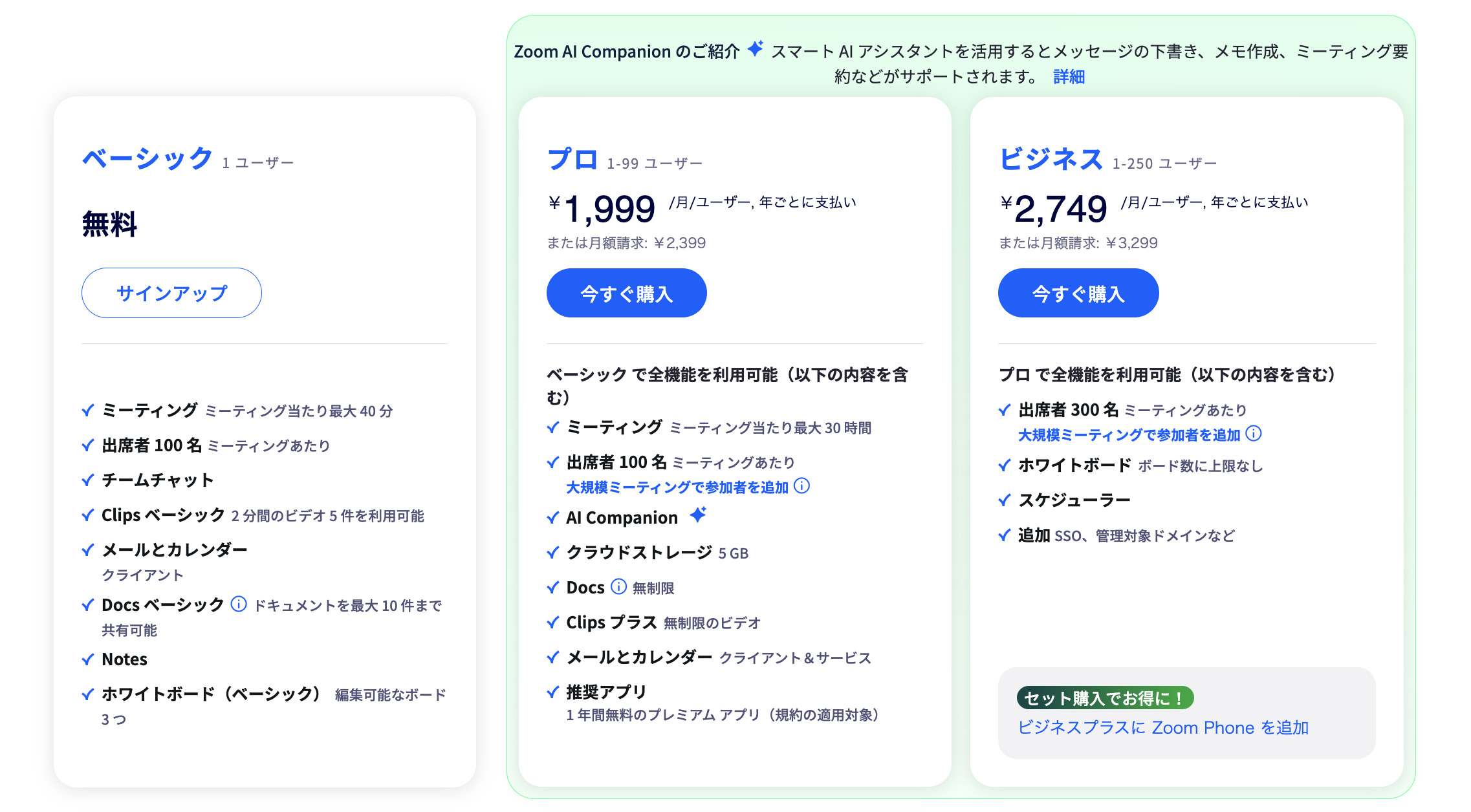
Task: Click the info icon next to Docs ベーシック
Action: tap(239, 604)
